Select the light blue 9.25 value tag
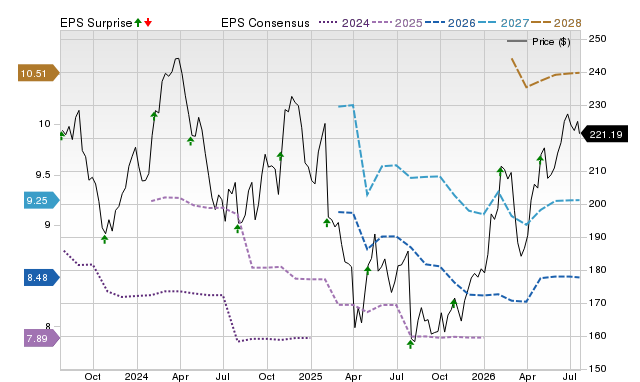640x382 pixels. [42, 200]
